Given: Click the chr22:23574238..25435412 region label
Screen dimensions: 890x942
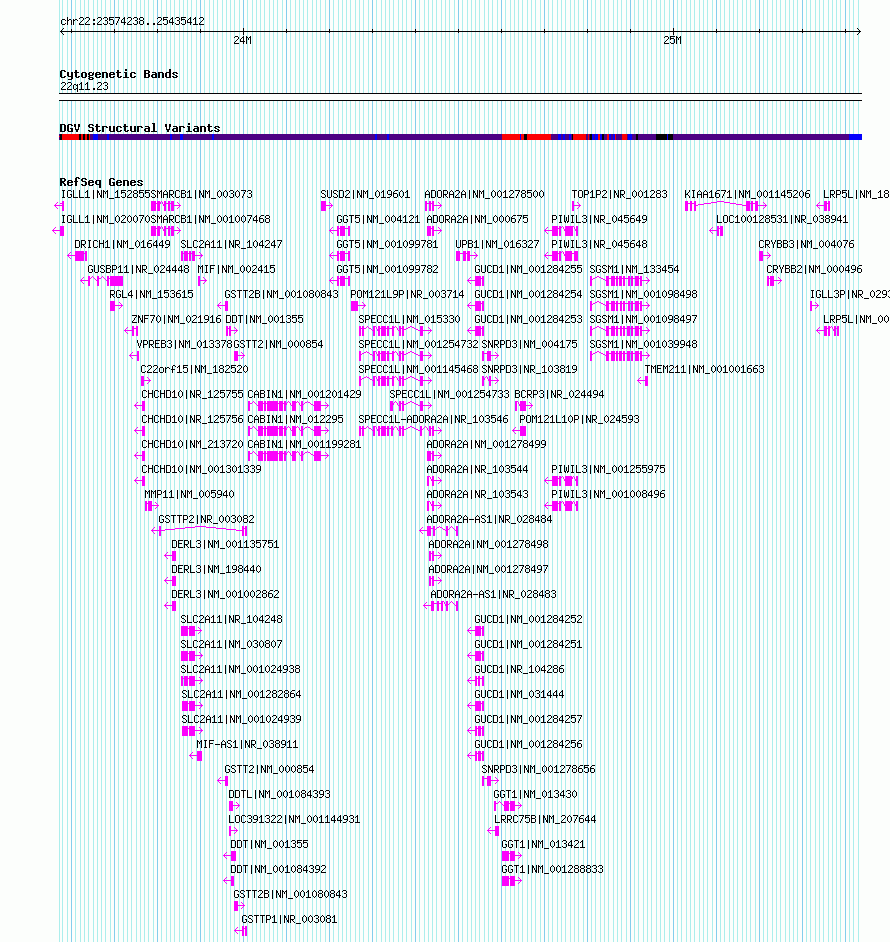Looking at the screenshot, I should [x=132, y=21].
